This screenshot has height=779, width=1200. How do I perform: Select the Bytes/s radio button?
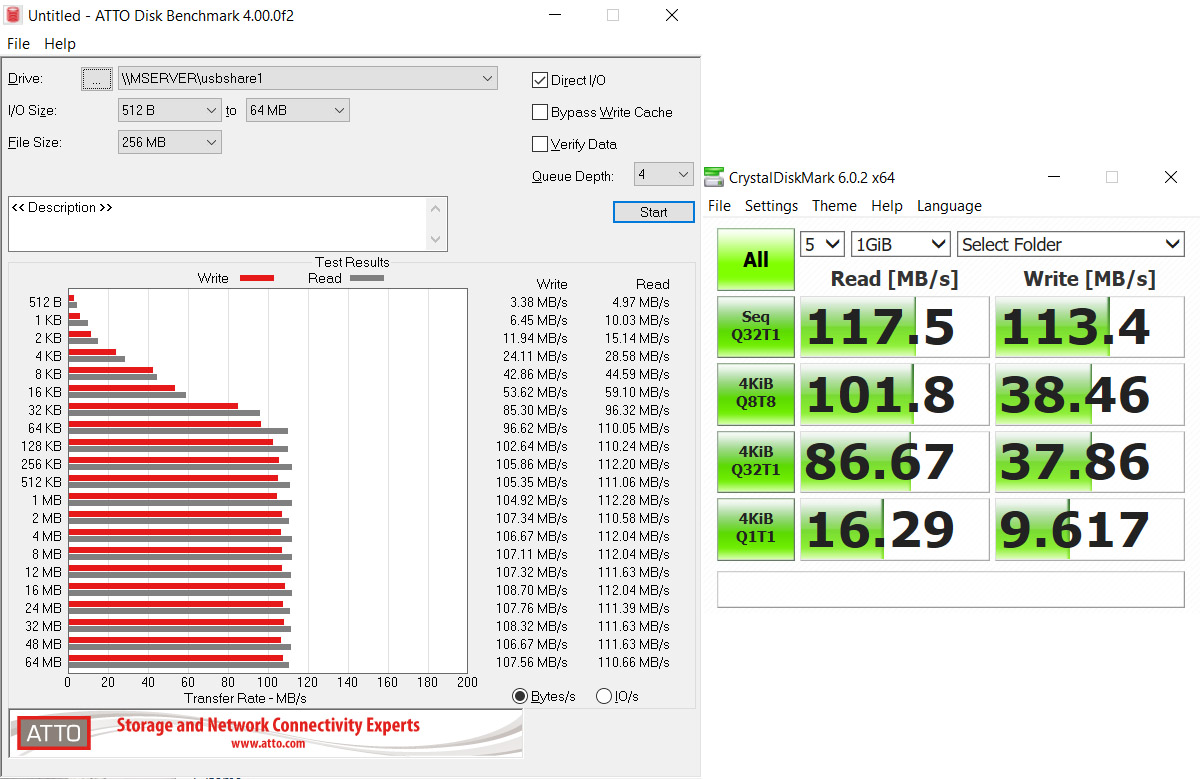(519, 696)
